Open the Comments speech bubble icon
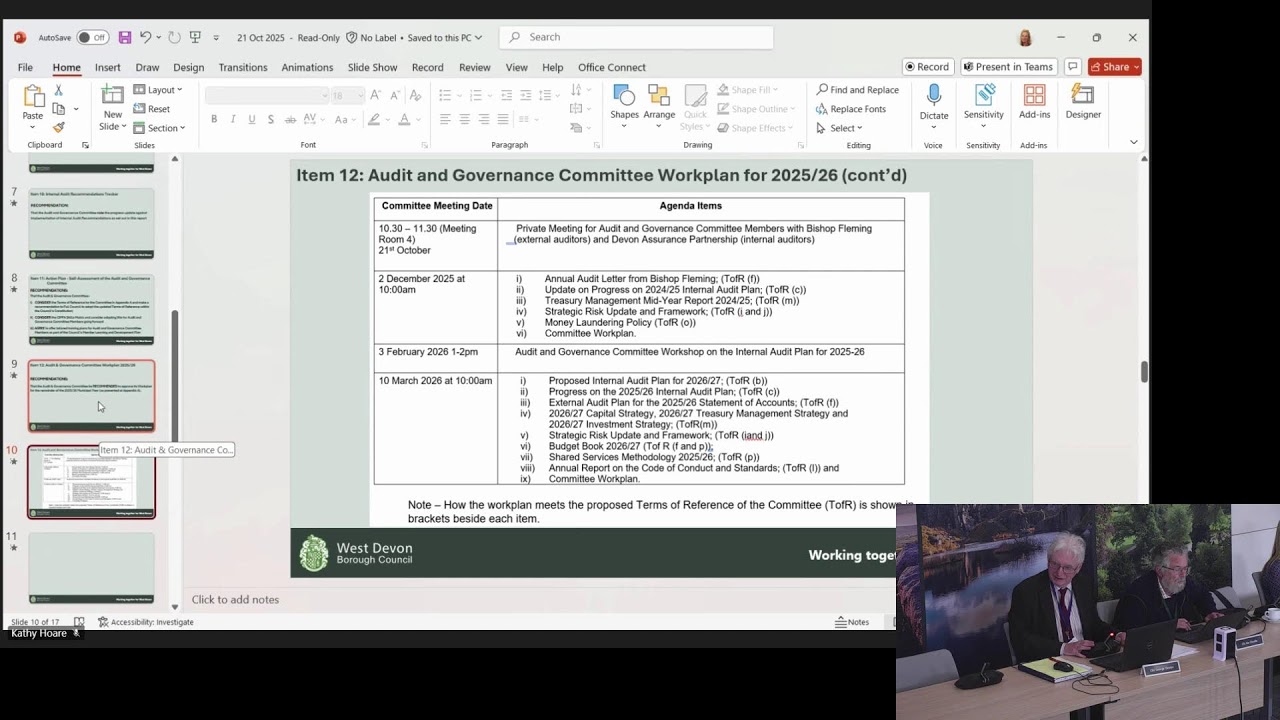The image size is (1280, 720). coord(1072,67)
